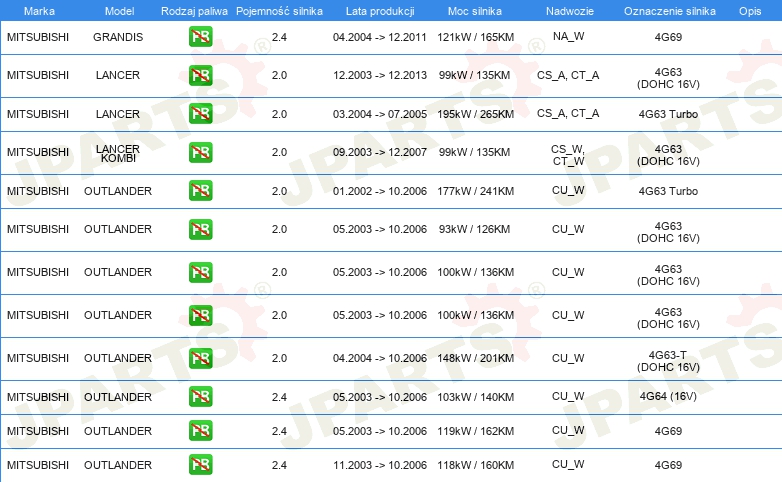The height and width of the screenshot is (482, 782).
Task: Click 4G63 Turbo in the LANCER row
Action: click(x=668, y=114)
